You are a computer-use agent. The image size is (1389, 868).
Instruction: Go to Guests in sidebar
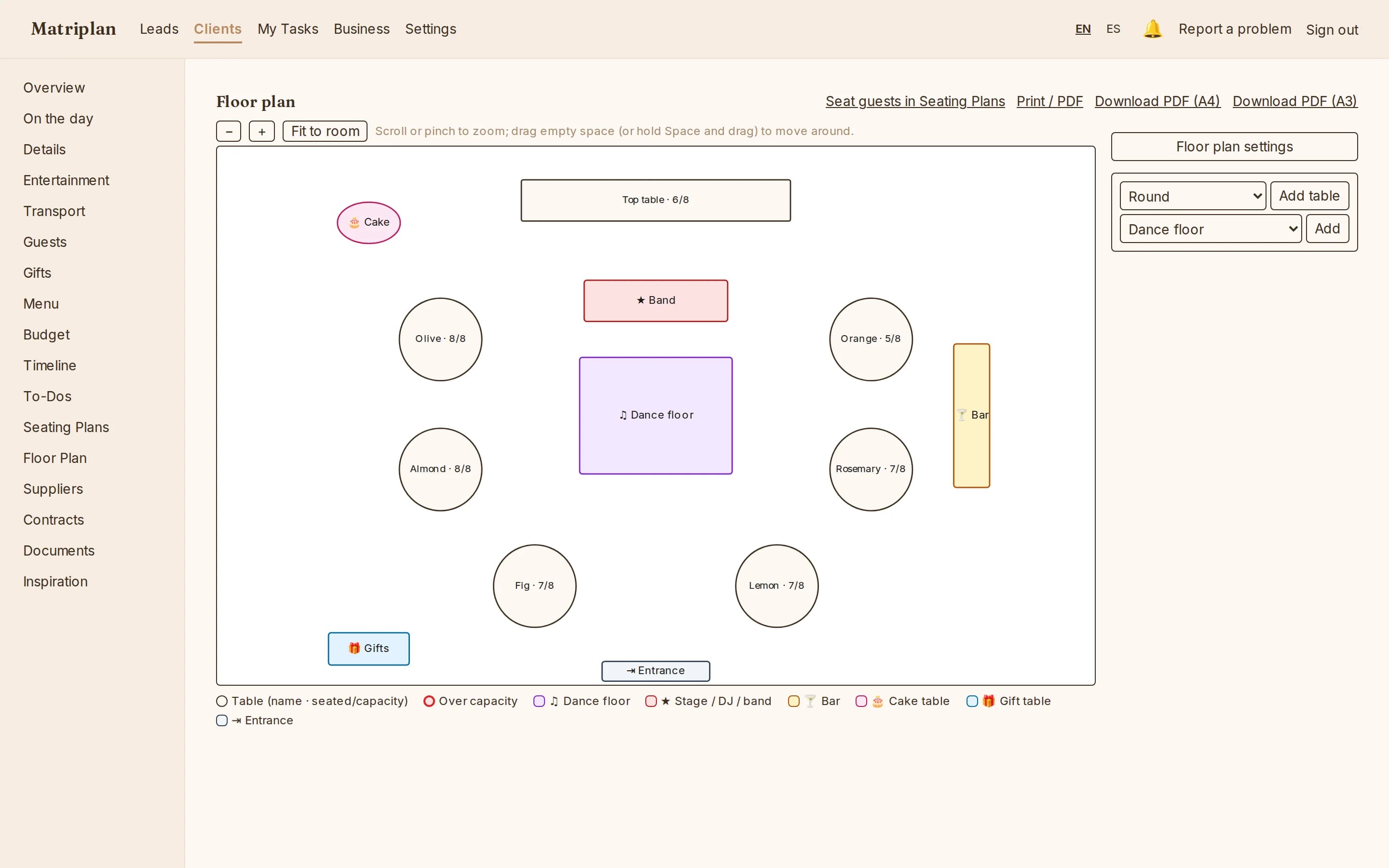tap(45, 242)
